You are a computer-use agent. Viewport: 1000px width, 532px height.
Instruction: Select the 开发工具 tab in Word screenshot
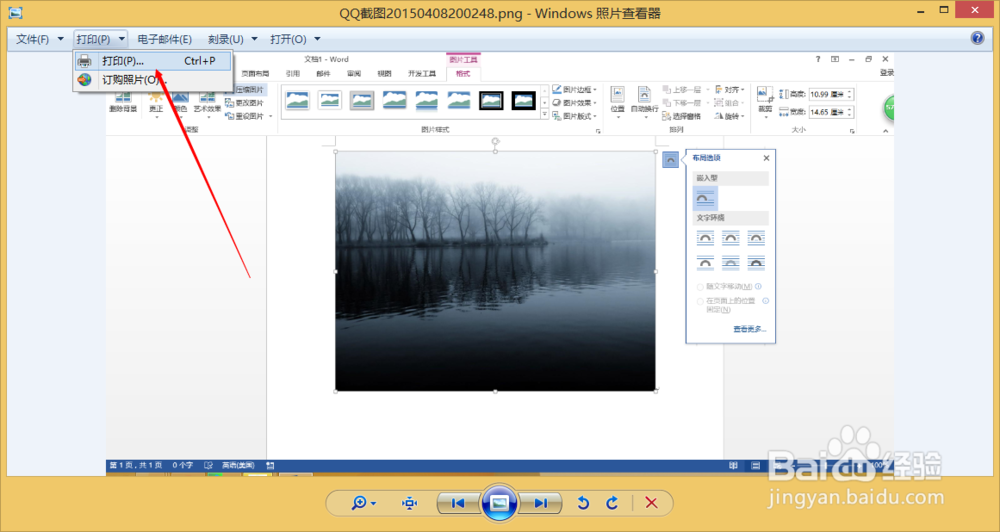(422, 74)
